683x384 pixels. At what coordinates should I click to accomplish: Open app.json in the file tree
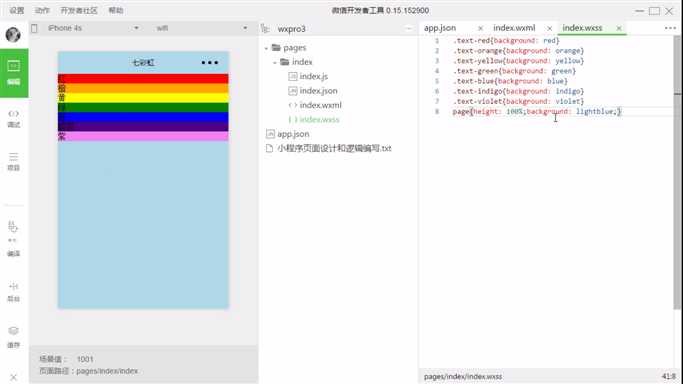click(x=293, y=134)
